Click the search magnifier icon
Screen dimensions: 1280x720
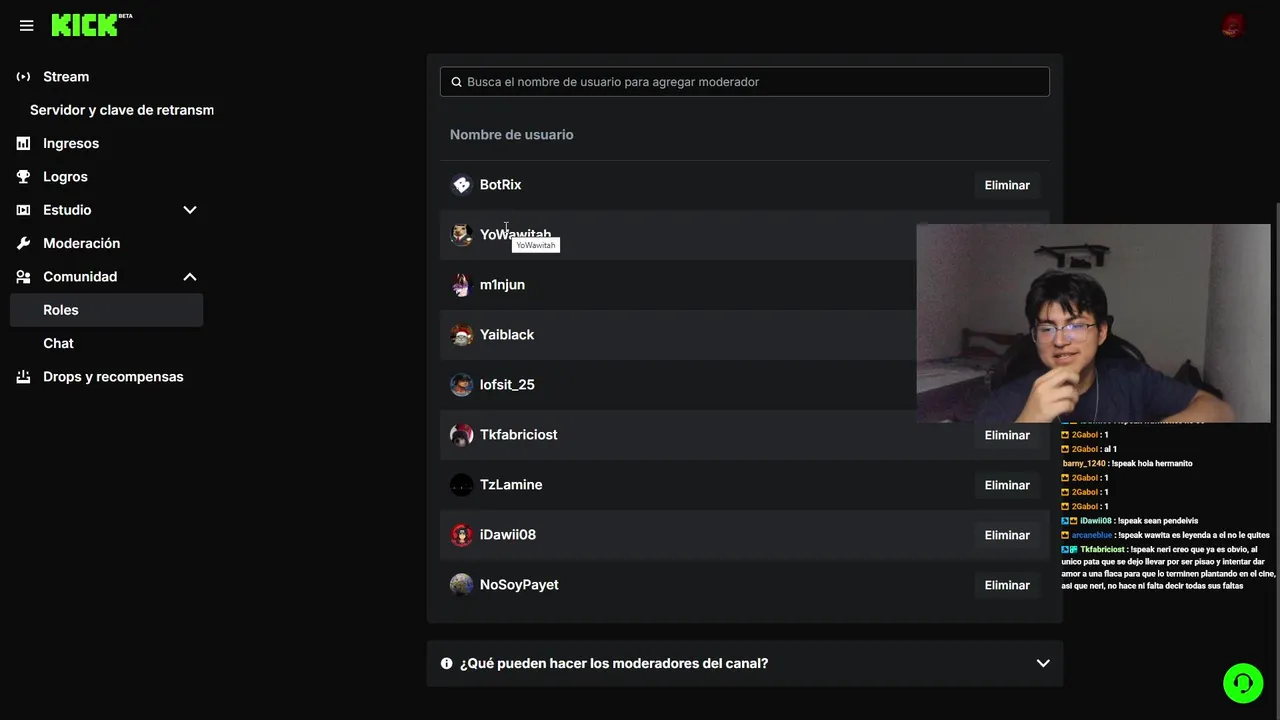coord(456,82)
